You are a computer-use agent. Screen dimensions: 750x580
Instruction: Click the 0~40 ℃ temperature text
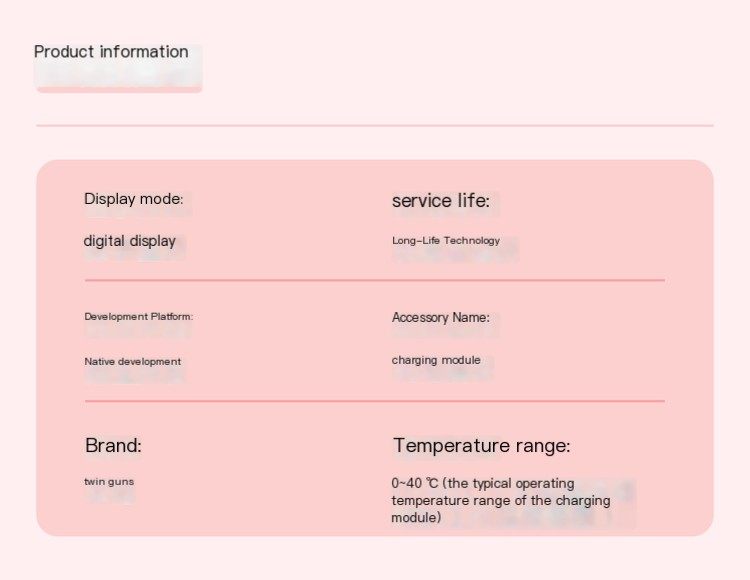[414, 483]
